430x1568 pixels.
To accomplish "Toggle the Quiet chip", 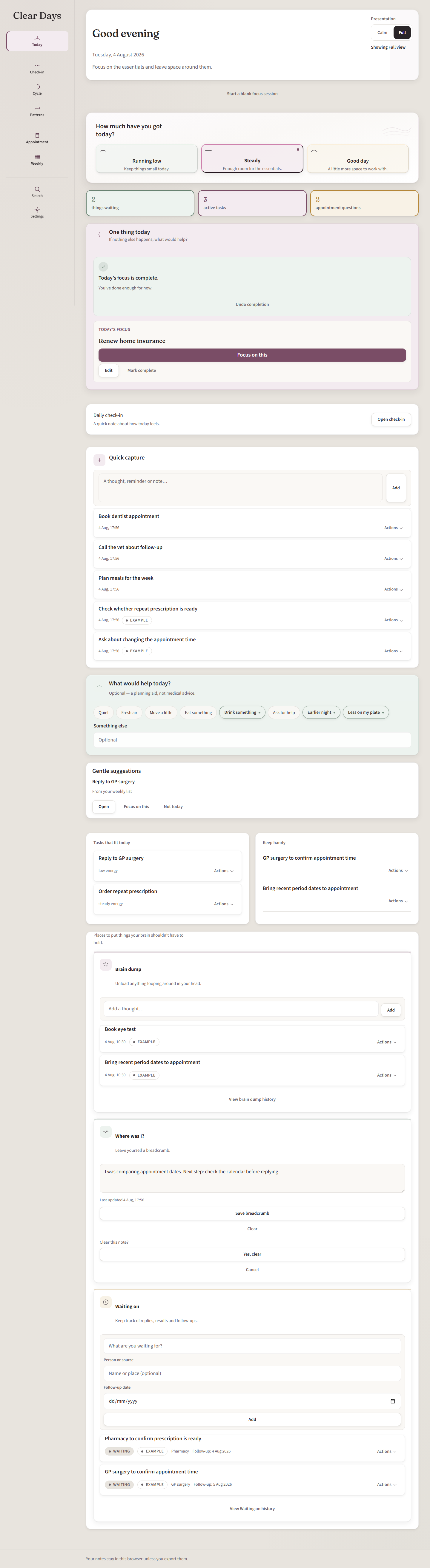I will (x=104, y=712).
